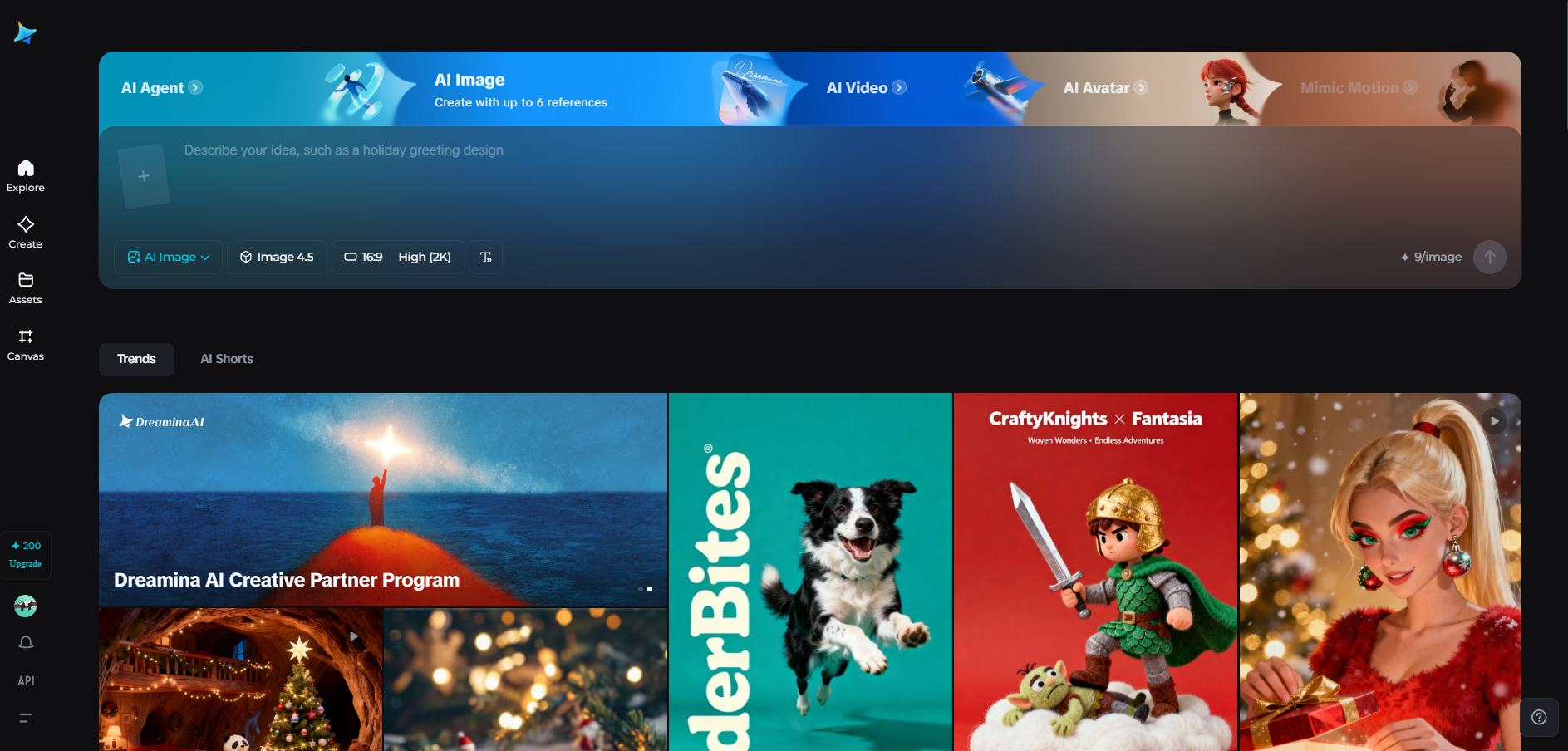Choose the Image 4.5 model selector
The image size is (1568, 751).
277,257
